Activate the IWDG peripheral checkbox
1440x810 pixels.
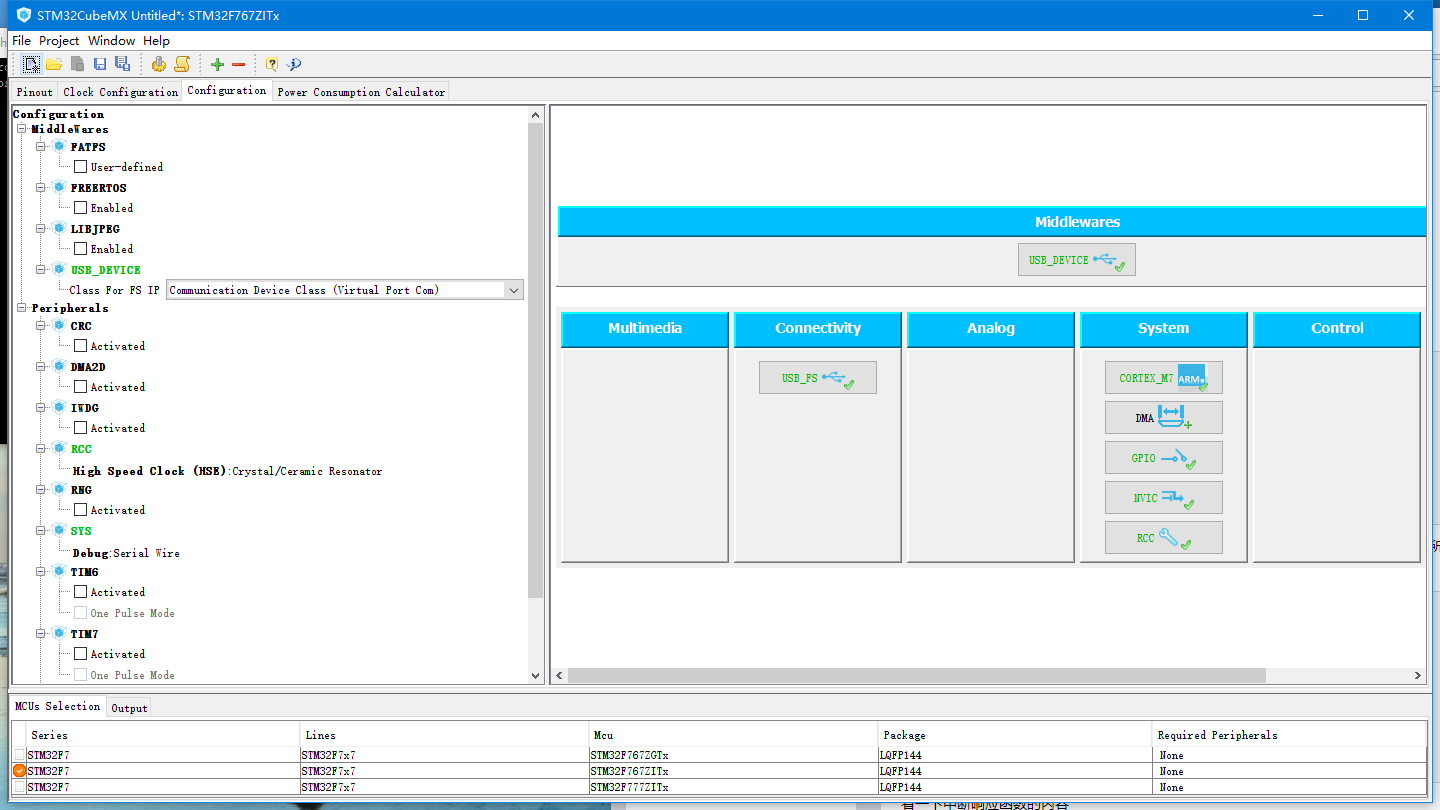tap(81, 428)
